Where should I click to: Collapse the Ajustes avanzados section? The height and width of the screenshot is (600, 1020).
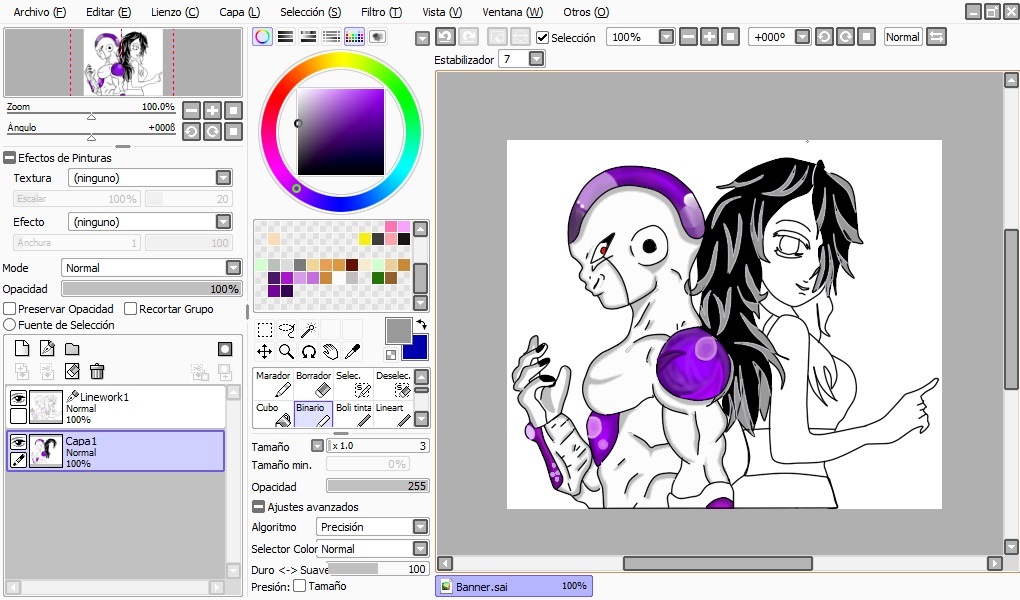point(258,506)
